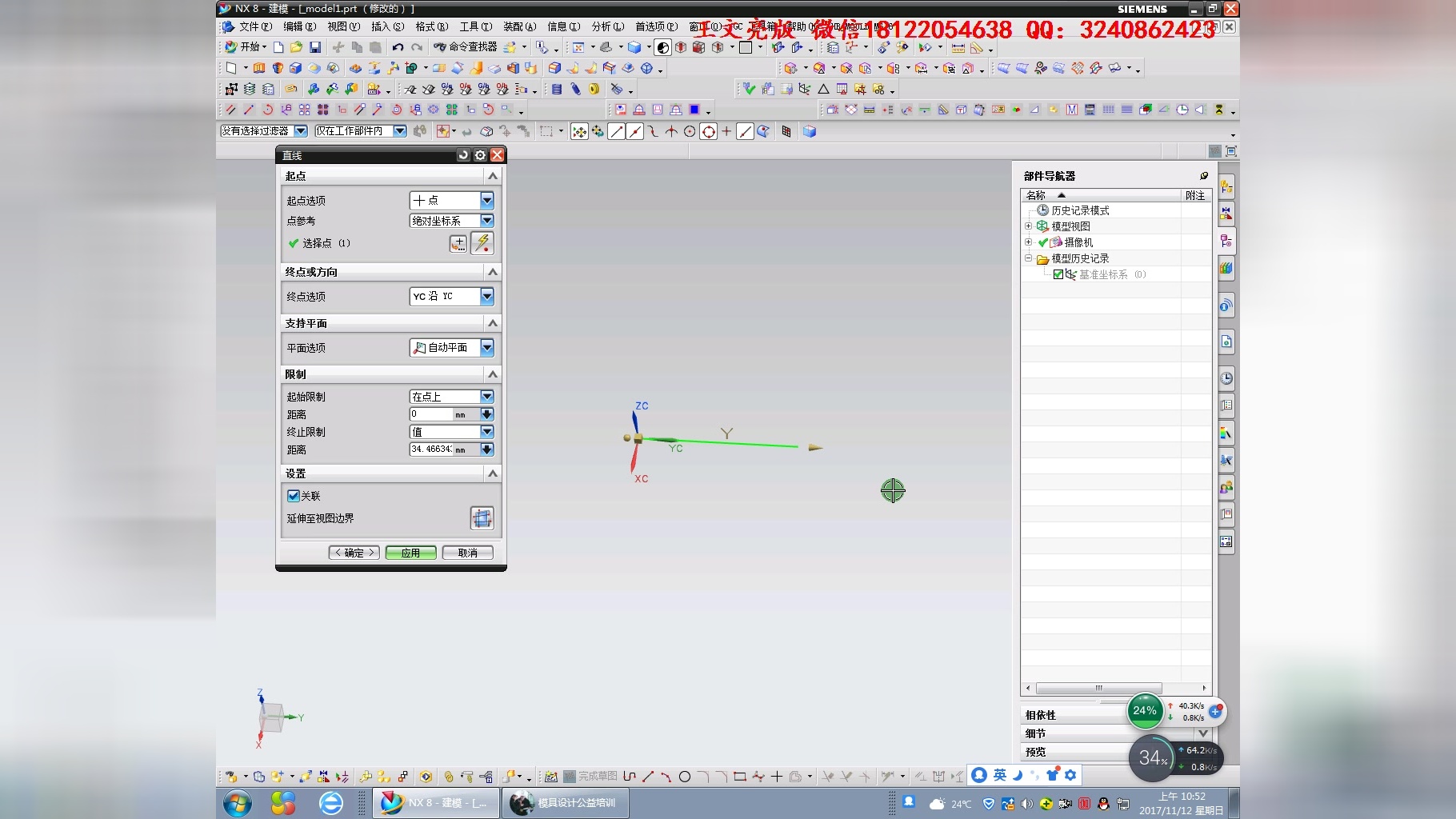Open the 编辑(E) menu
This screenshot has height=819, width=1456.
click(299, 26)
